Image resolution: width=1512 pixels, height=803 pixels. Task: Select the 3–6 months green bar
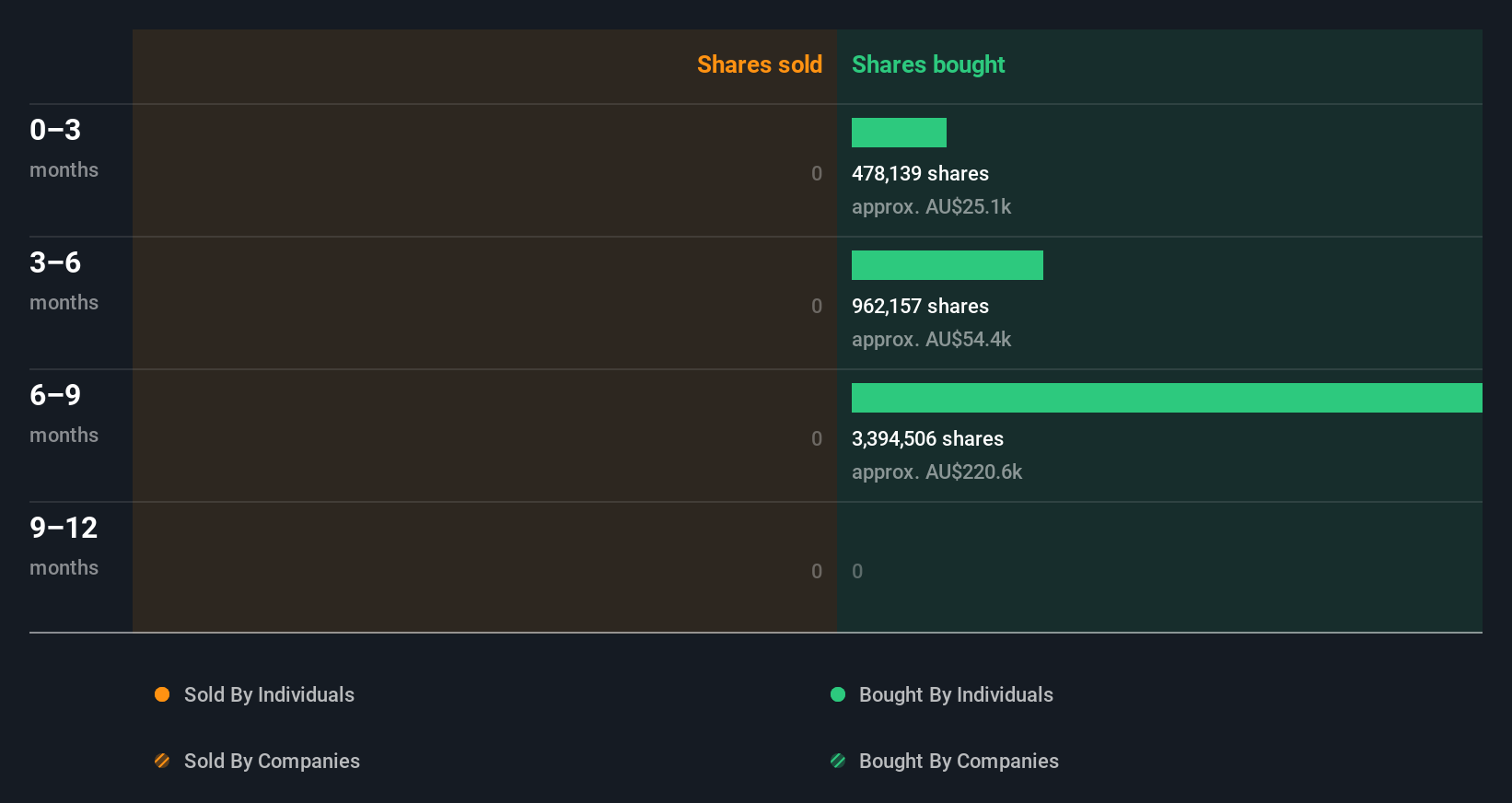pos(947,265)
